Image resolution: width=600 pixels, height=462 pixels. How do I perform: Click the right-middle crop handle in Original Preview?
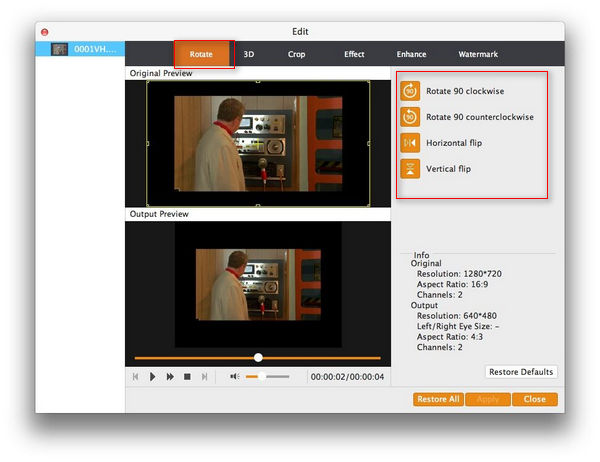(369, 144)
